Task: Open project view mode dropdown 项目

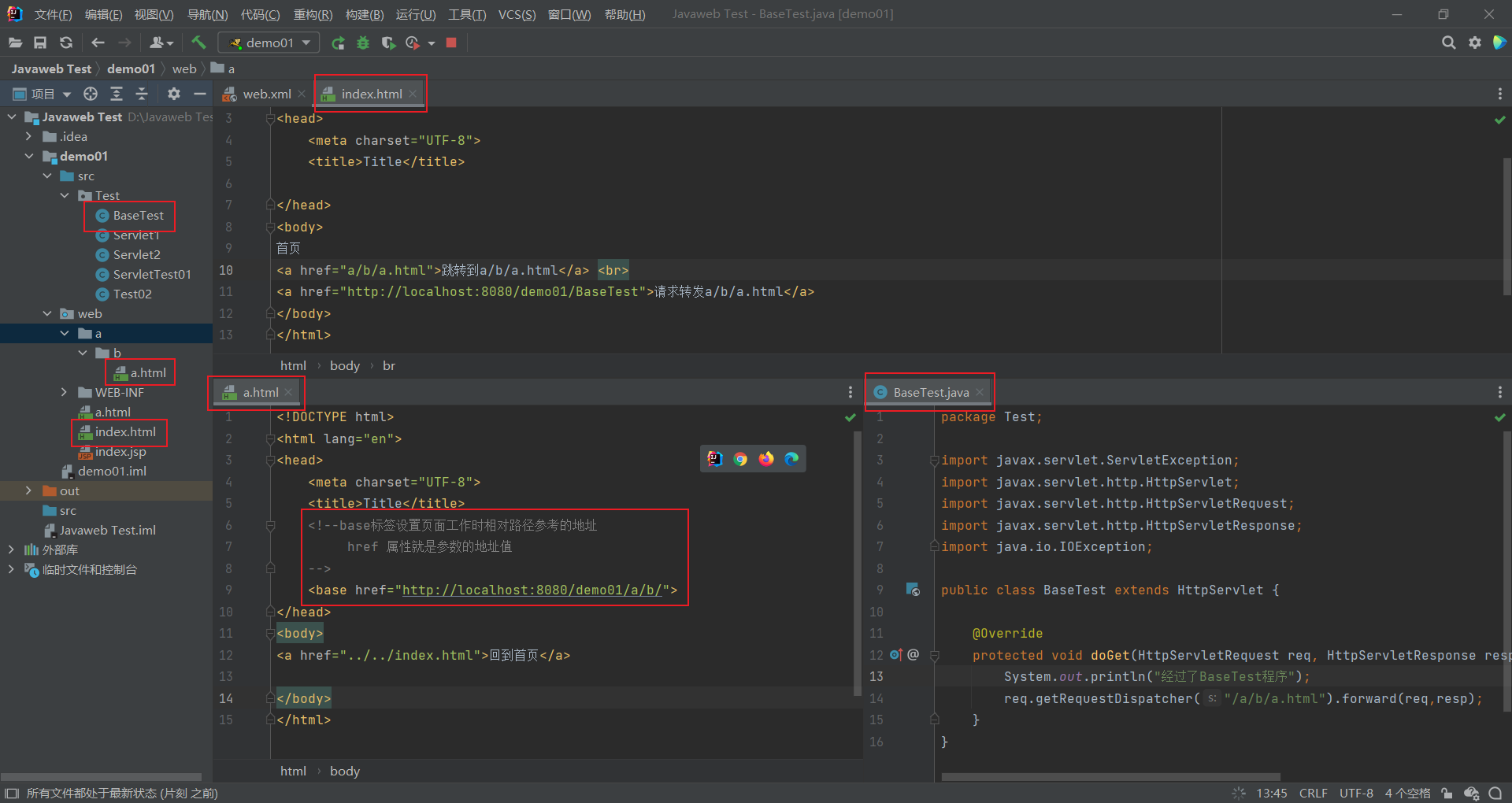Action: point(43,94)
